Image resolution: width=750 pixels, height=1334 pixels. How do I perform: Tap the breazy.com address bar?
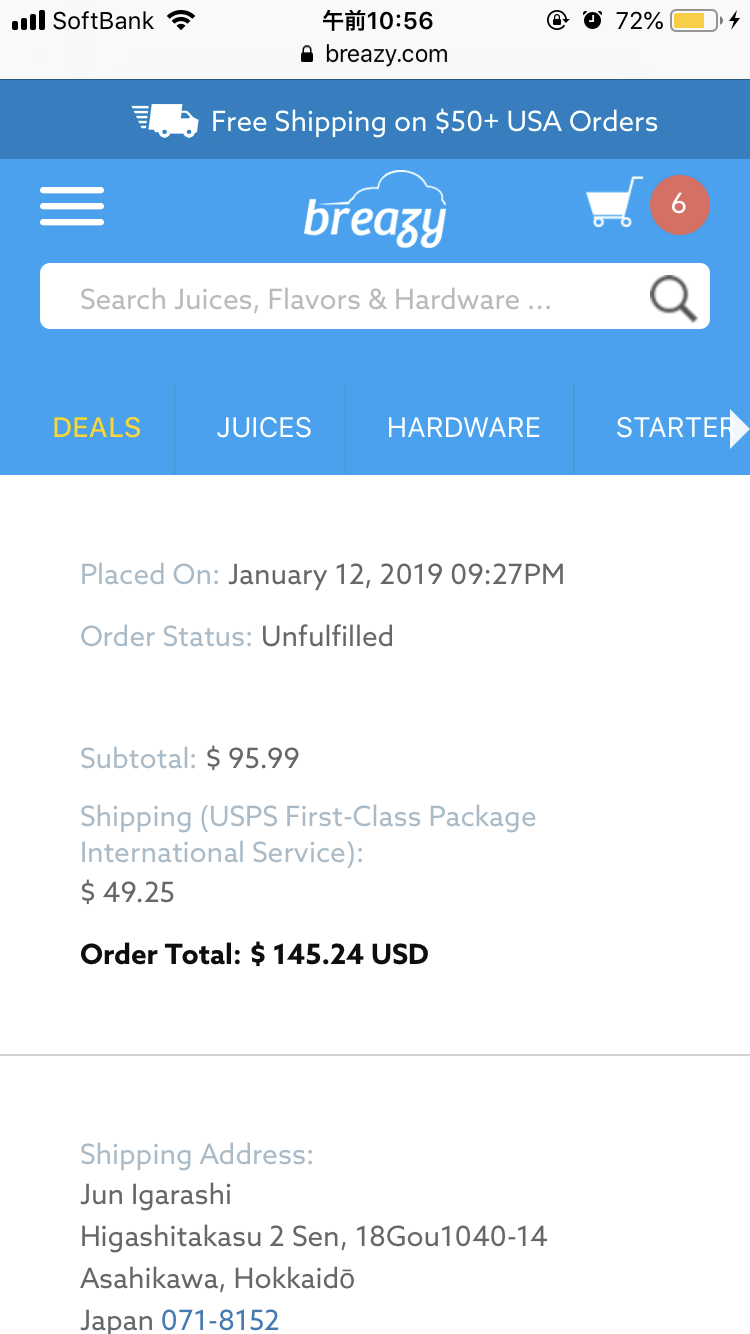(x=385, y=55)
